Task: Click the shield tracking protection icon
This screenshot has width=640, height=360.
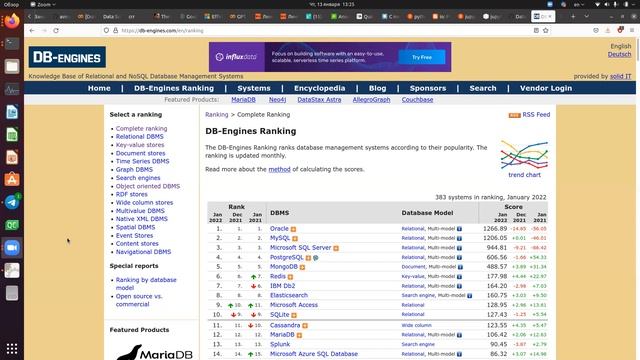Action: pyautogui.click(x=107, y=31)
